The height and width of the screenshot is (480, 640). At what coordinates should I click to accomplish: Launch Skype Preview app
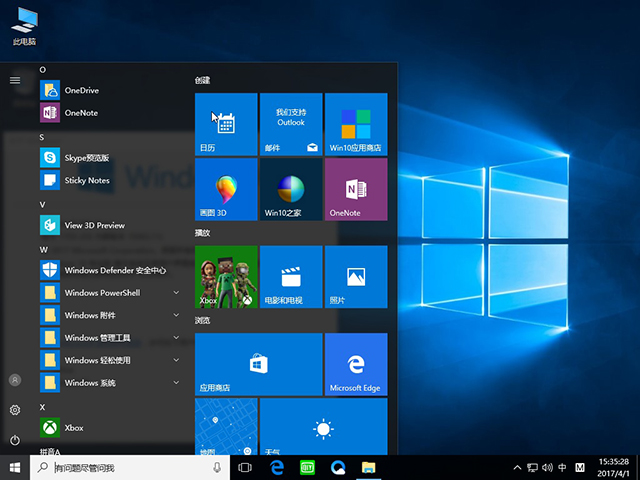(85, 157)
